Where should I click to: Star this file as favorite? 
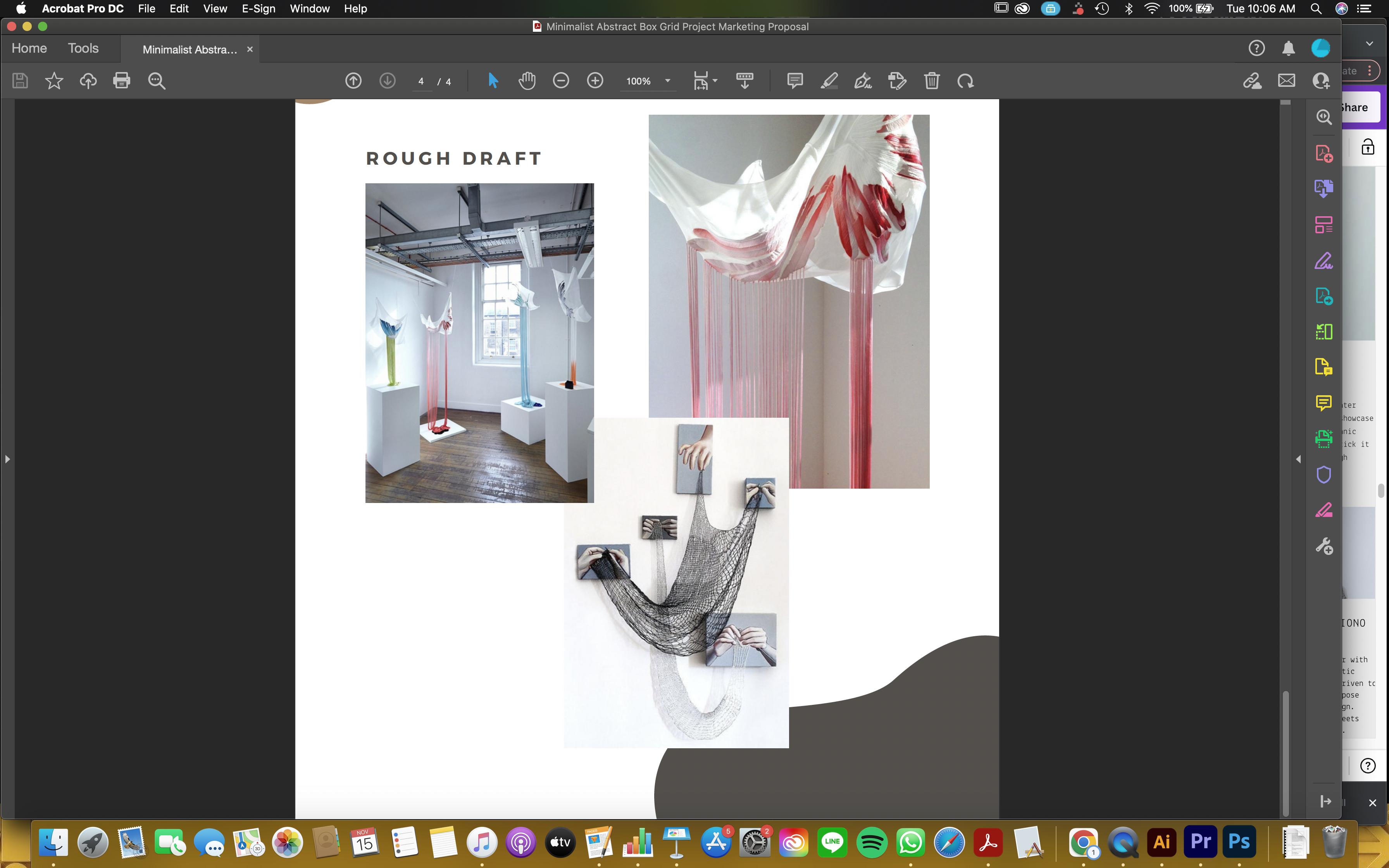54,81
